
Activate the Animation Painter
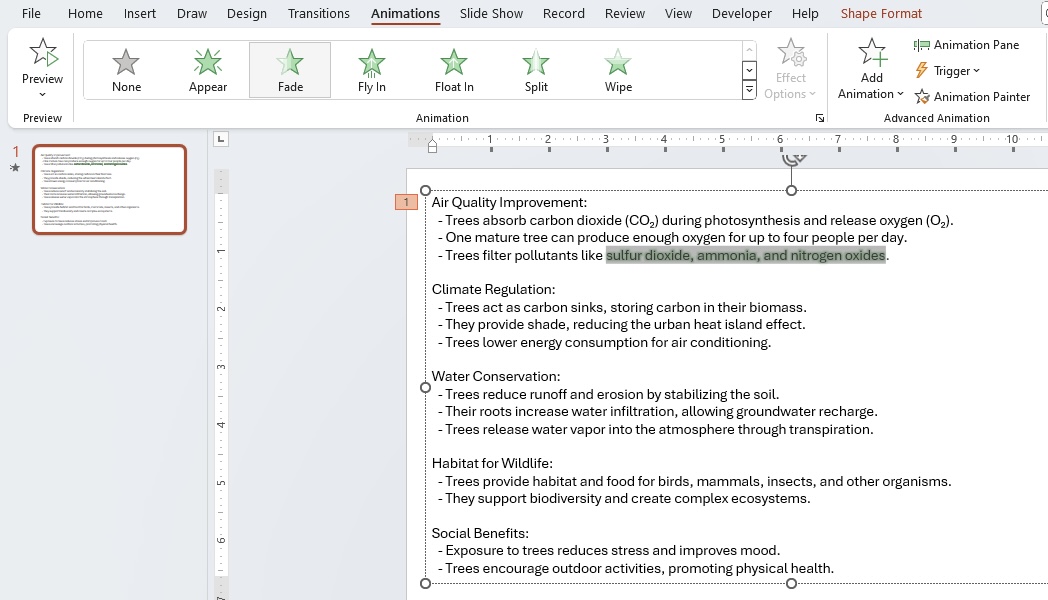[972, 97]
